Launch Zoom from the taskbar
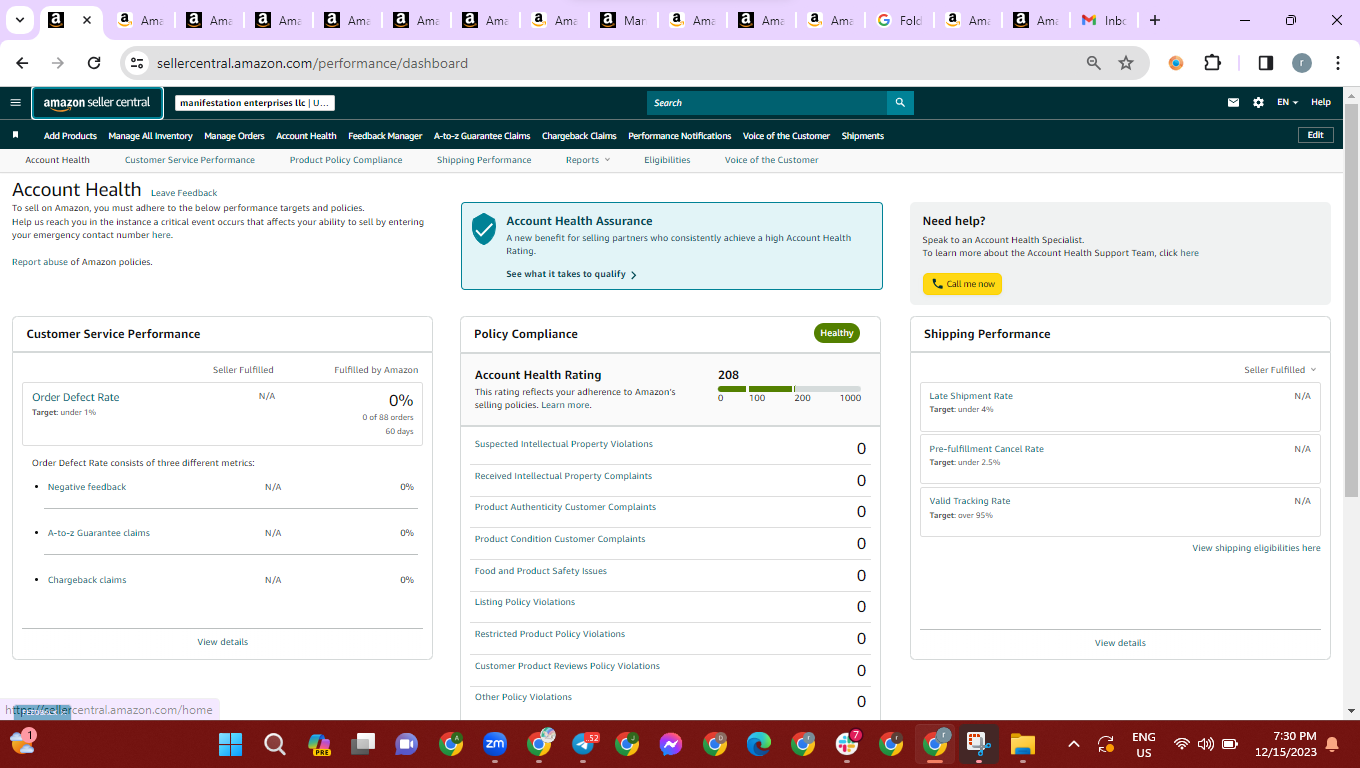 pyautogui.click(x=495, y=744)
